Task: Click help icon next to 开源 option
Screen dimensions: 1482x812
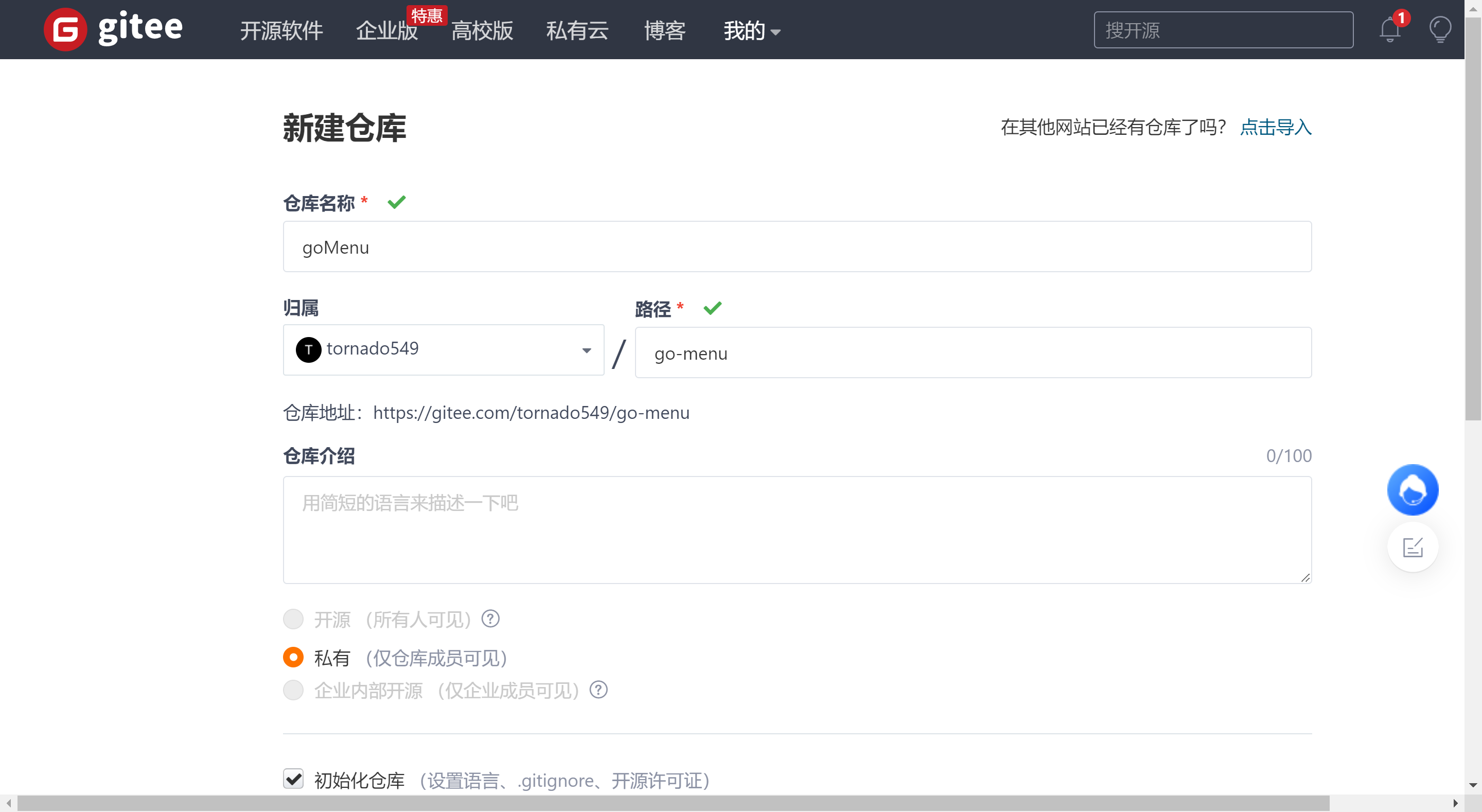Action: (490, 619)
